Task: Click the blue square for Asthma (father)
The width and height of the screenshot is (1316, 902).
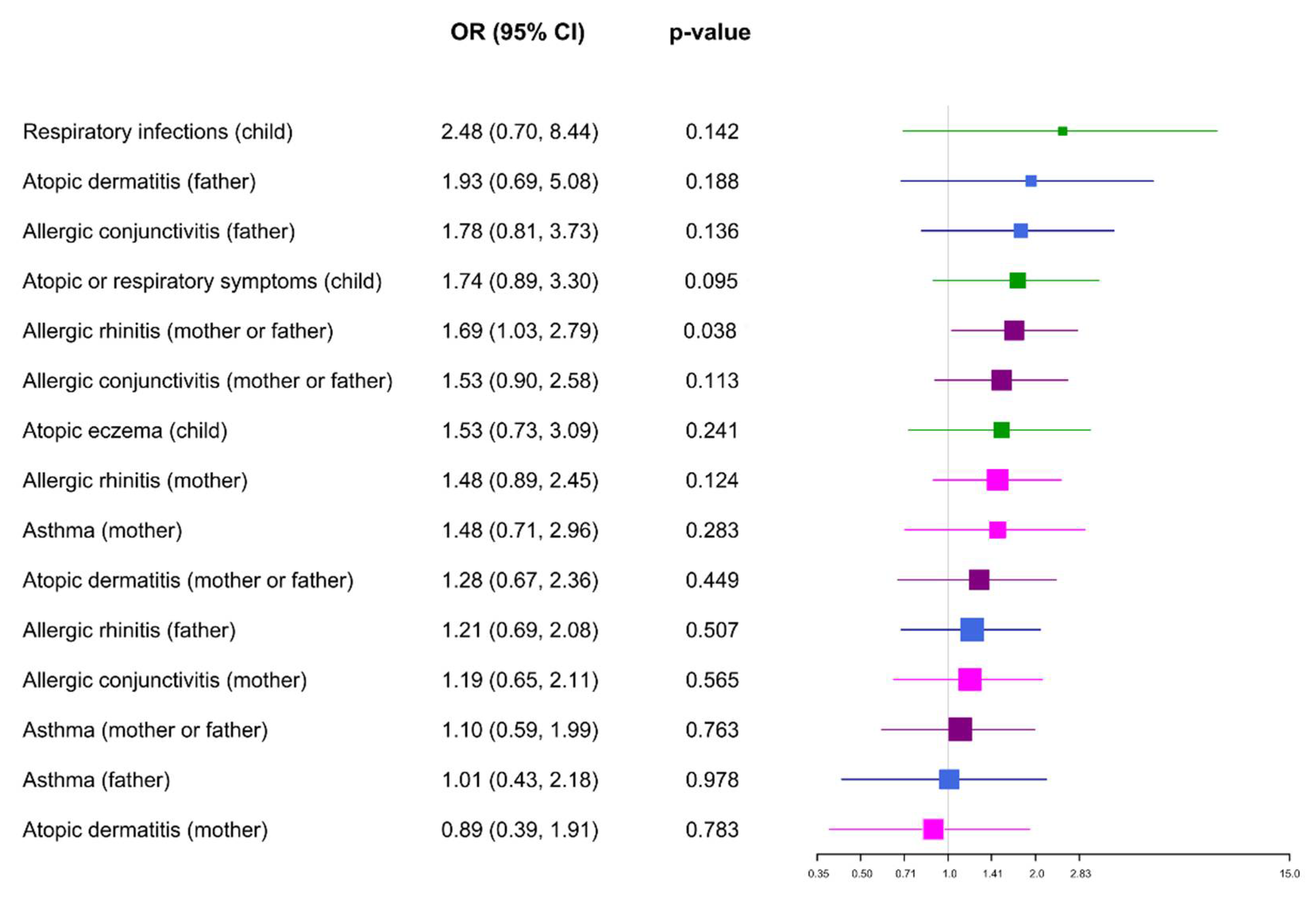Action: pyautogui.click(x=949, y=779)
